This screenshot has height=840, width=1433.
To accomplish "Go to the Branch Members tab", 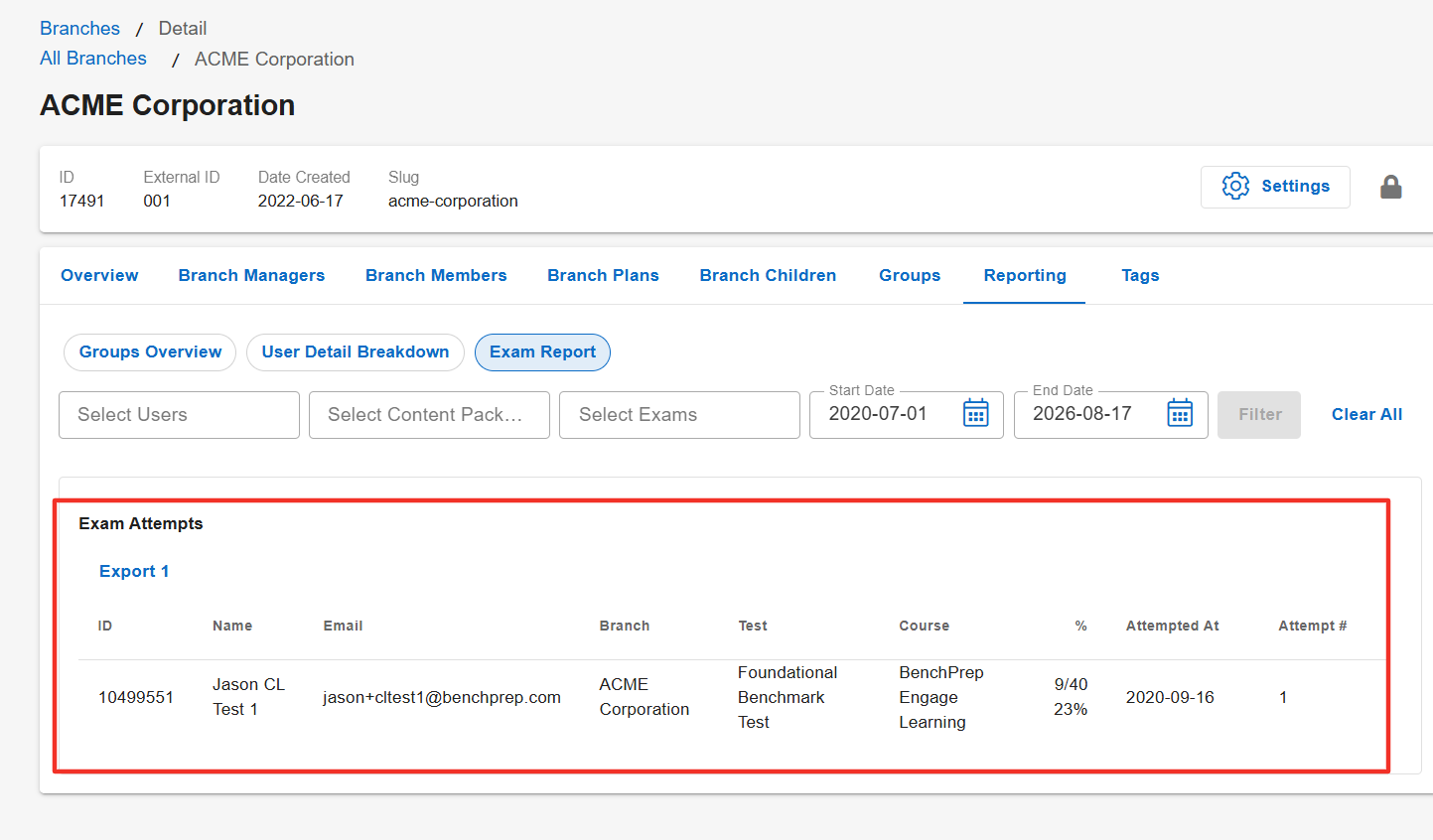I will click(436, 275).
